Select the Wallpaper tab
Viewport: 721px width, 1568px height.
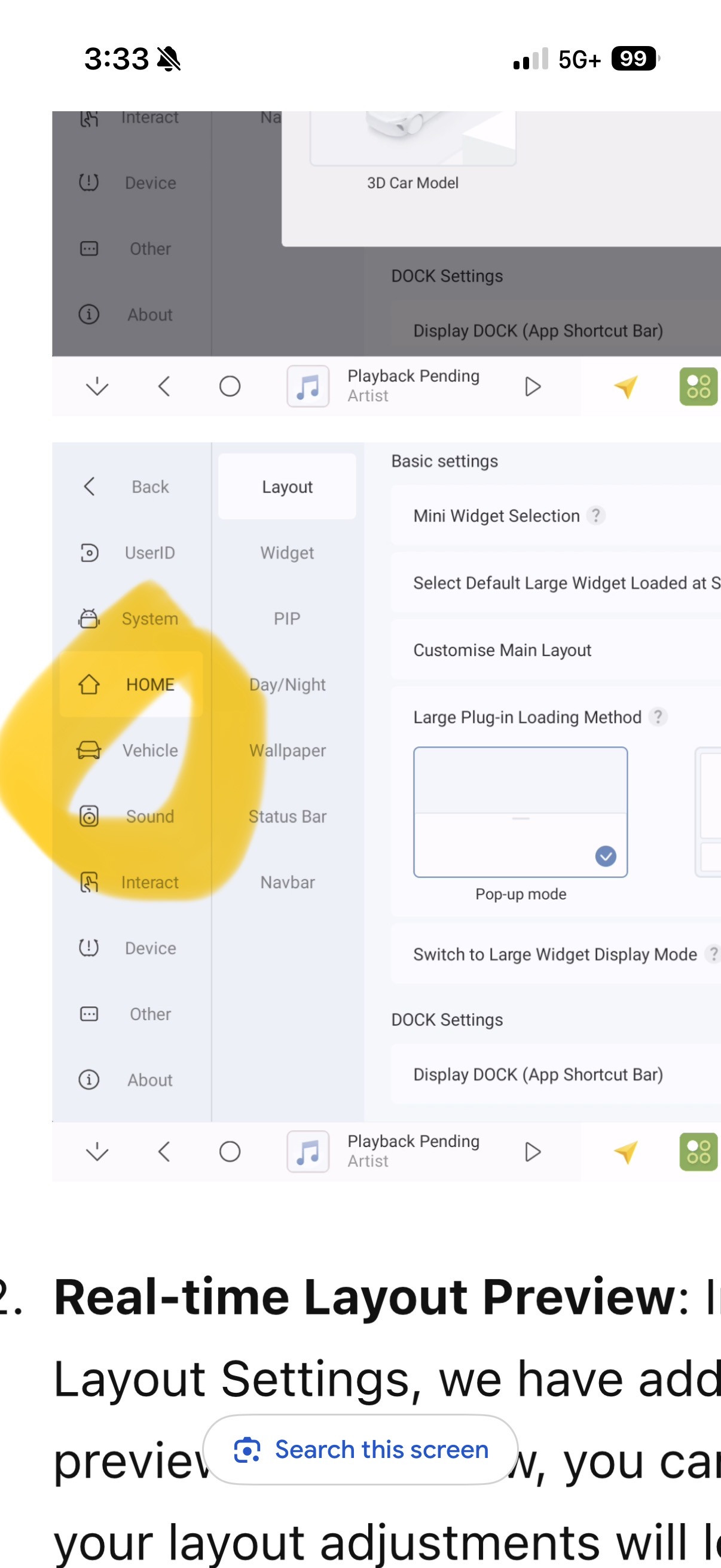pyautogui.click(x=287, y=750)
